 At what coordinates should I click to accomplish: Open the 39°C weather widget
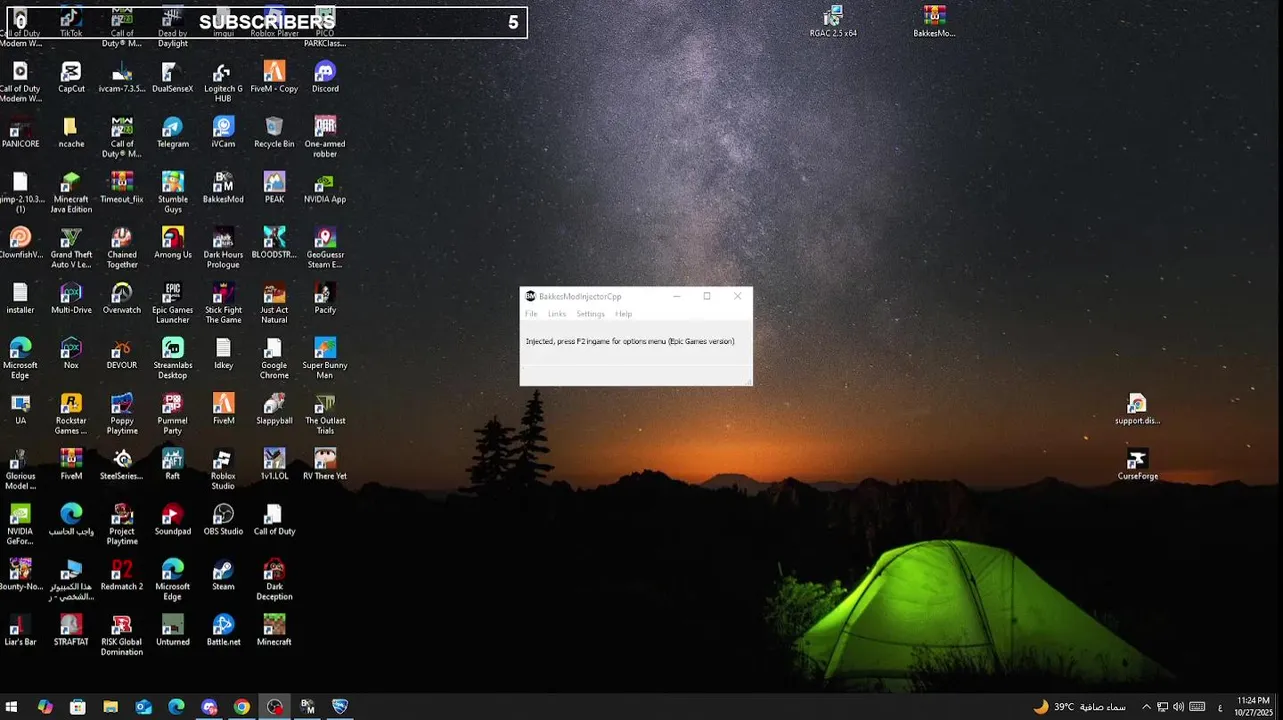coord(1079,707)
